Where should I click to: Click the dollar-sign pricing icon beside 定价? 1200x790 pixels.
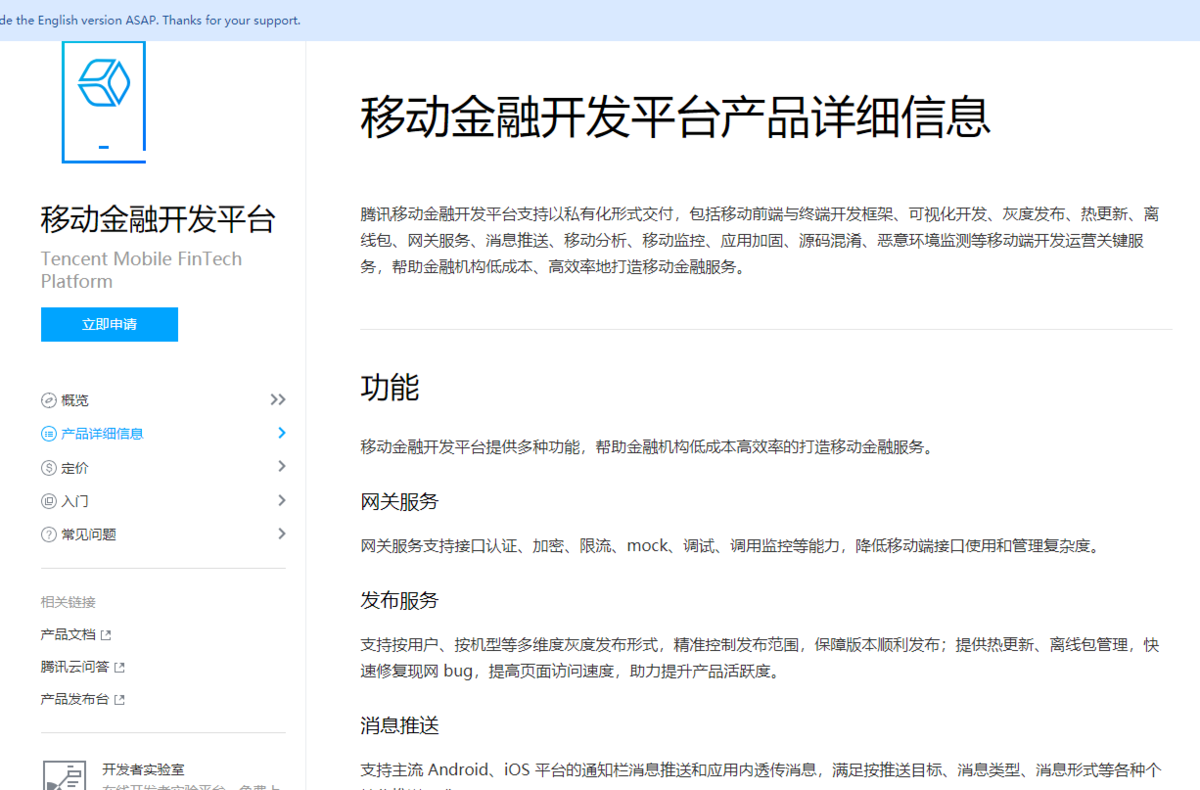[47, 466]
